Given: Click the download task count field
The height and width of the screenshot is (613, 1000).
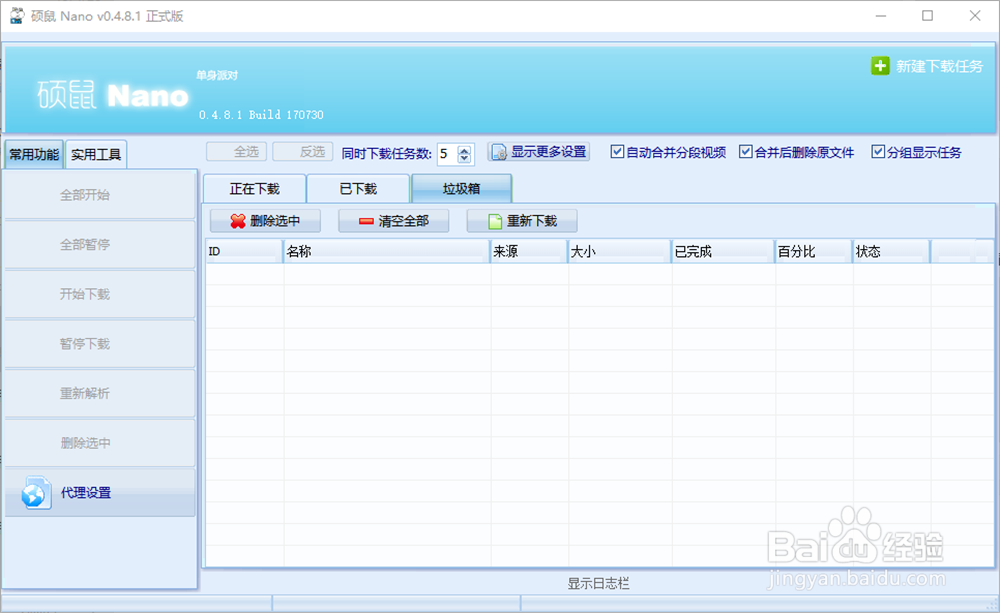Looking at the screenshot, I should pyautogui.click(x=448, y=154).
